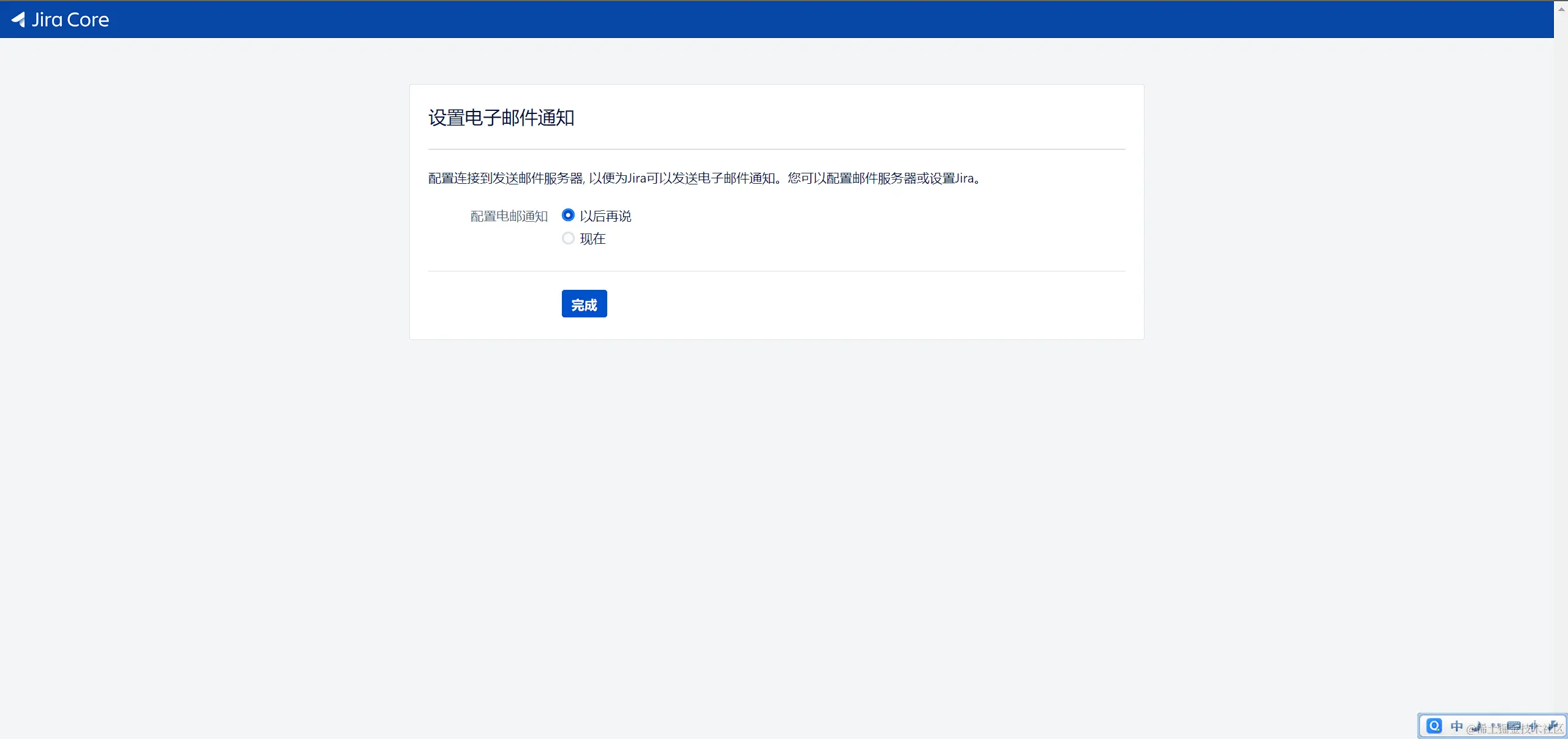Click the Jira Core logo icon
Image resolution: width=1568 pixels, height=739 pixels.
18,20
